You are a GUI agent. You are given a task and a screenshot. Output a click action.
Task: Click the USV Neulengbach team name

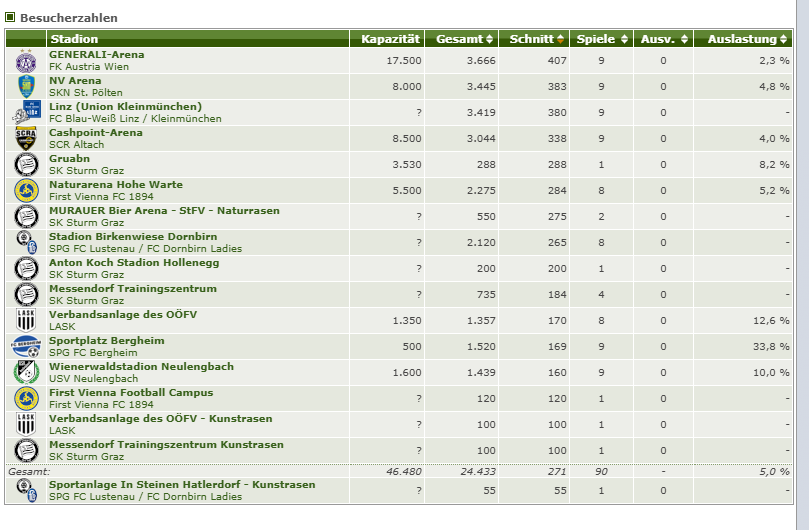coord(93,379)
